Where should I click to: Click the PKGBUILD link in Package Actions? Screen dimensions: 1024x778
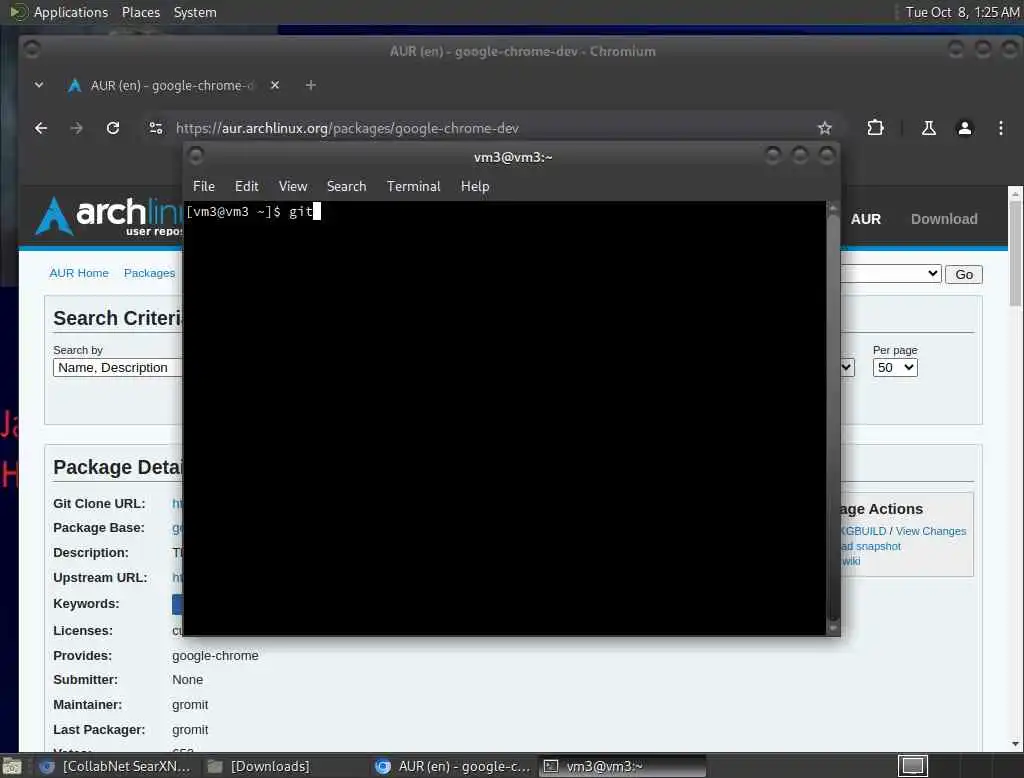pyautogui.click(x=863, y=531)
